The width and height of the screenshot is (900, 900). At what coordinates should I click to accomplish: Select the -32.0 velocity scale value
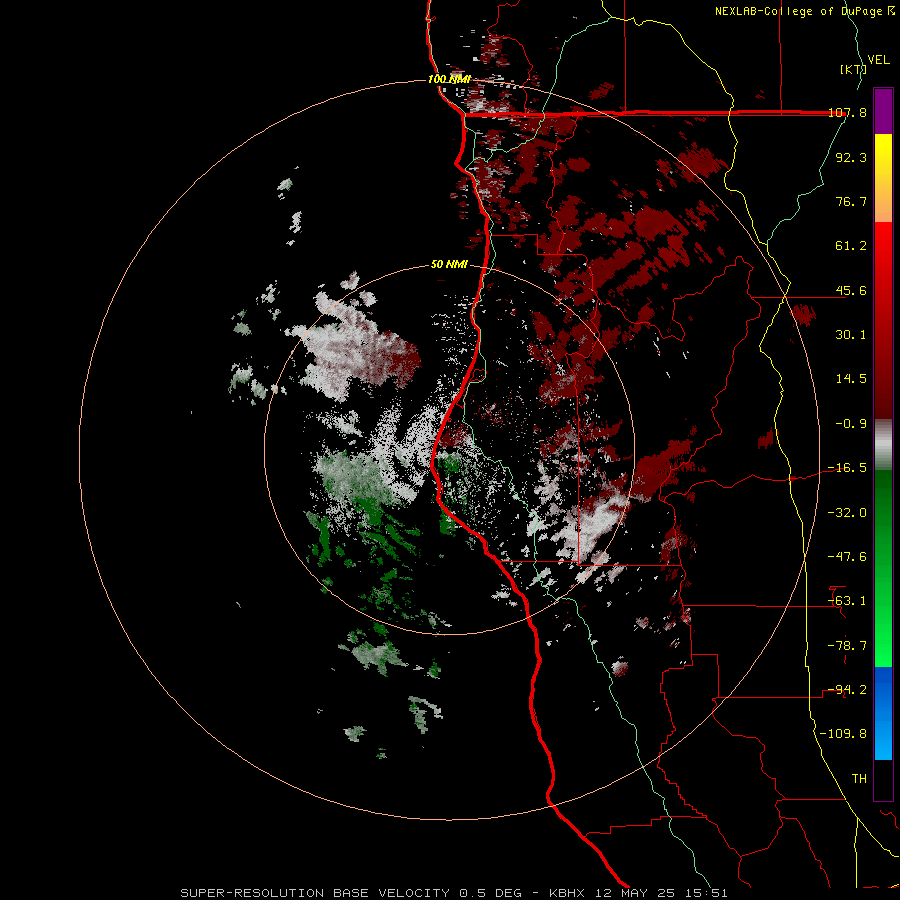(x=847, y=513)
